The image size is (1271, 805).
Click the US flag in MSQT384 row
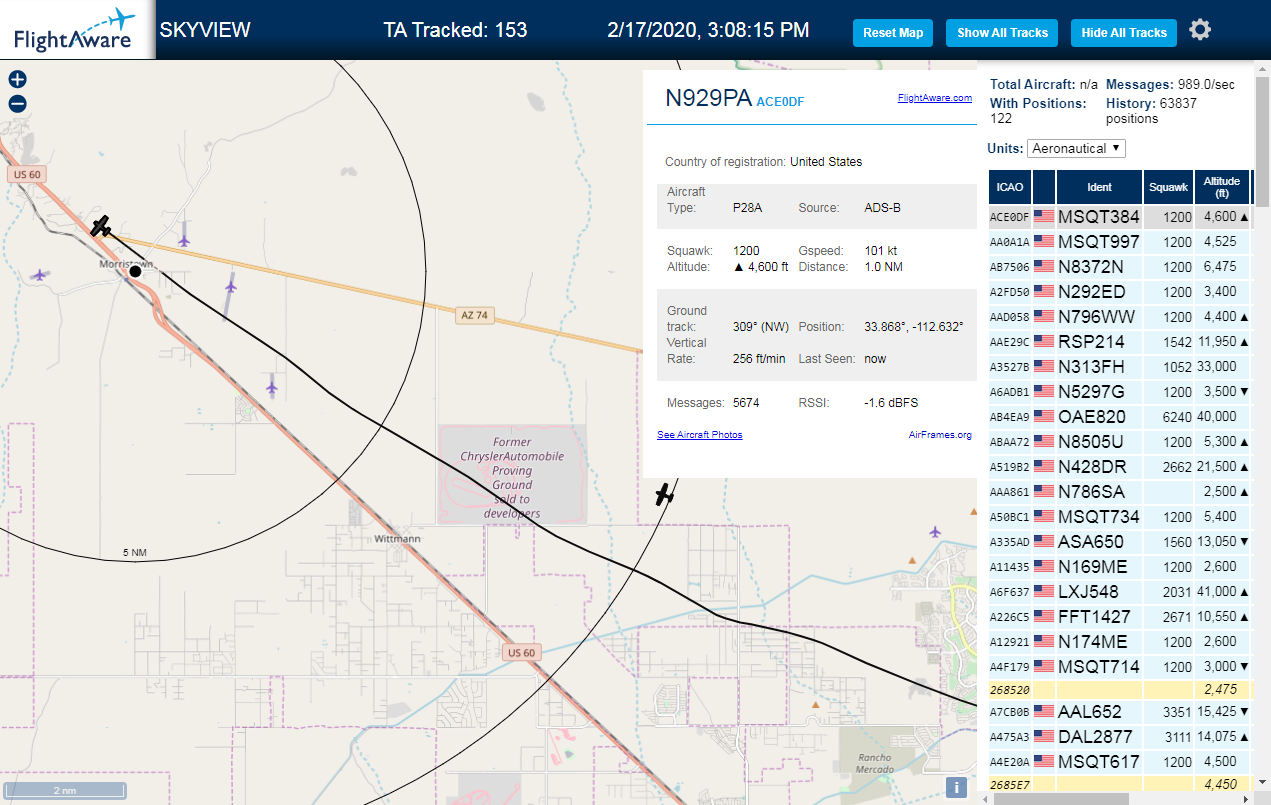[1044, 216]
